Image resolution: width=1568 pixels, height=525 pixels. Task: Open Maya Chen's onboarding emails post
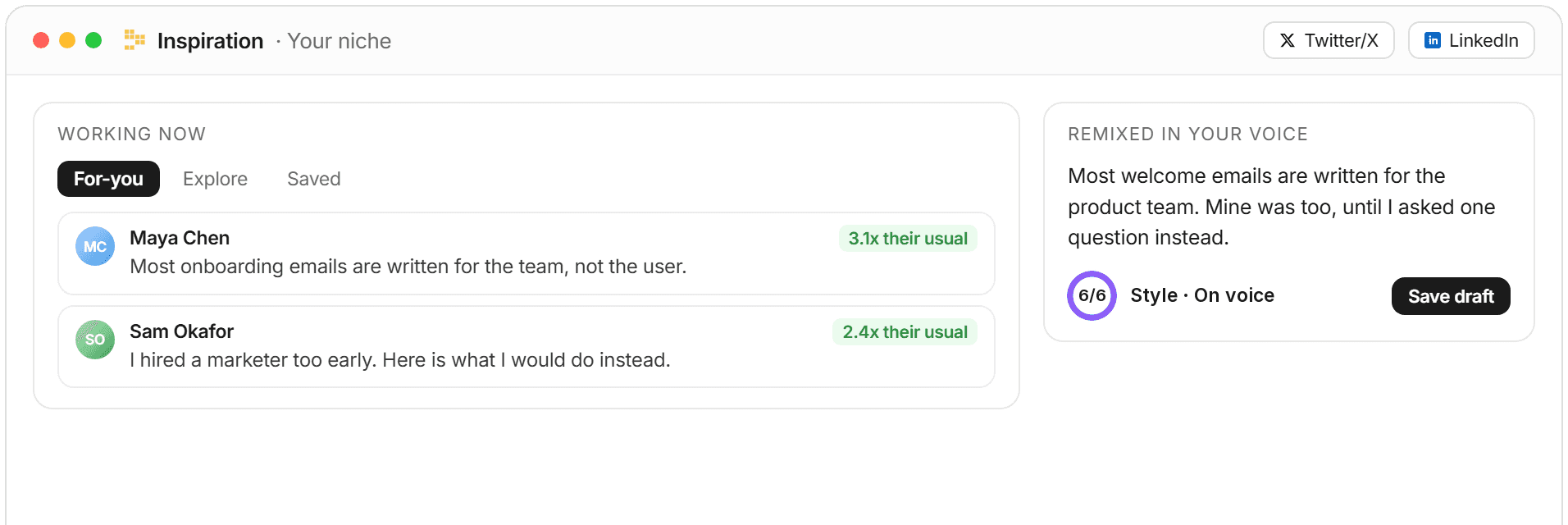pyautogui.click(x=526, y=253)
